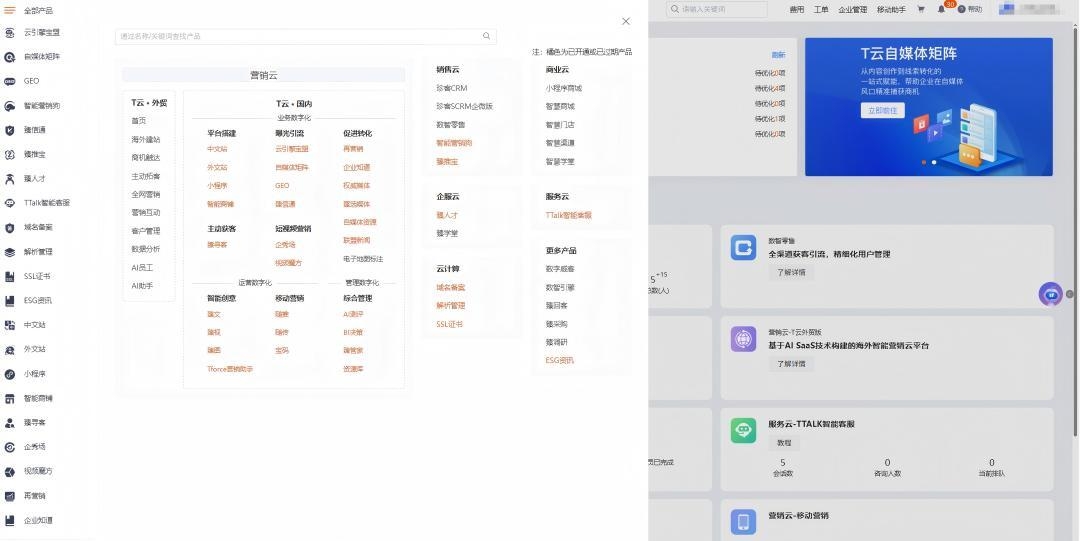Open 数字威客 under 更多产品
1080x541 pixels.
[x=560, y=269]
